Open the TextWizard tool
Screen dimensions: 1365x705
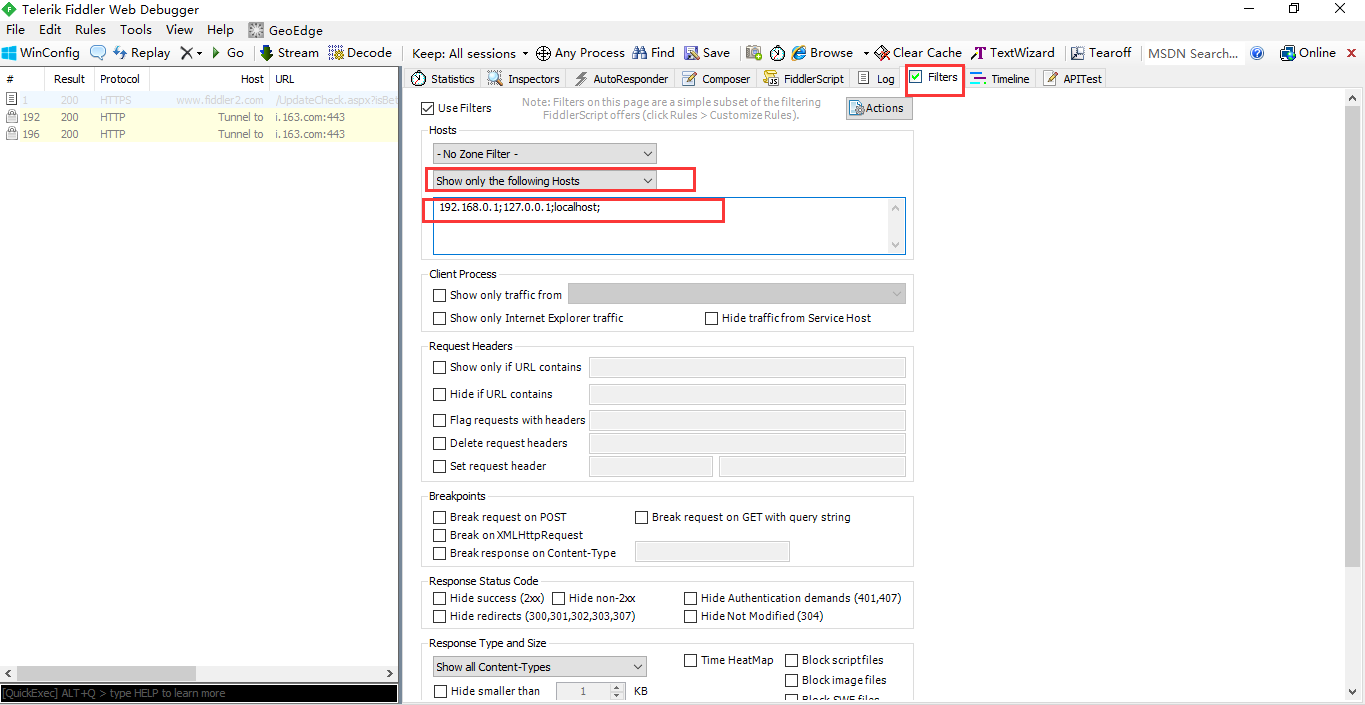point(1012,53)
